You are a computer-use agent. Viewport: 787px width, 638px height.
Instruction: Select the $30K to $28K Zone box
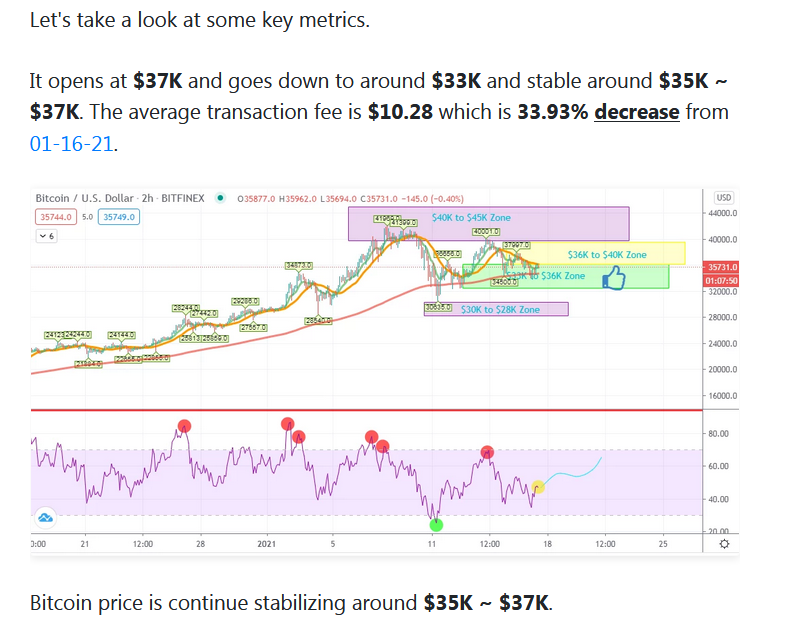coord(496,309)
